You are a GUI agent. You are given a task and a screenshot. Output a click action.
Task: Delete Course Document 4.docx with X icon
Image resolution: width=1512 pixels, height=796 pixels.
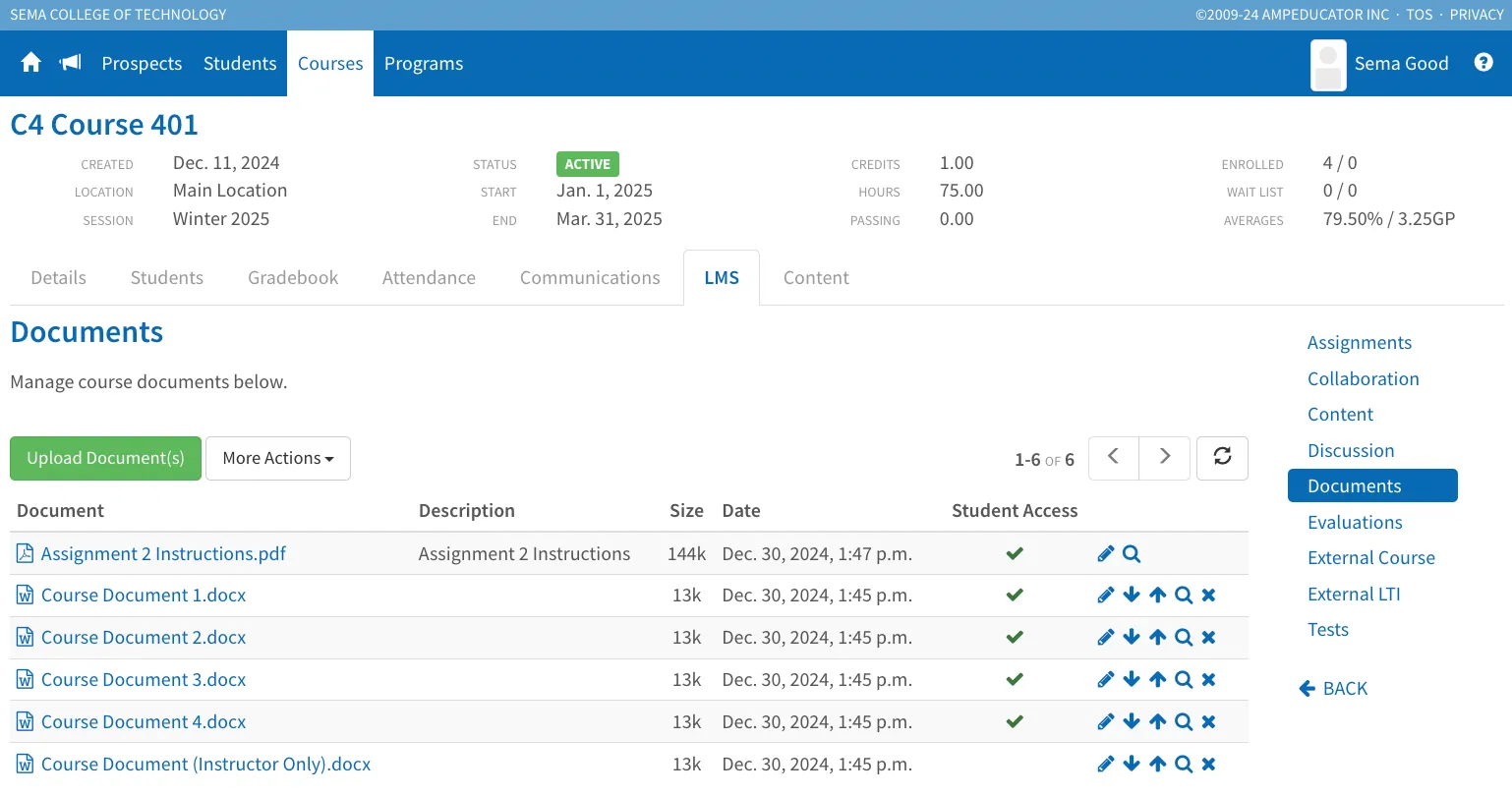coord(1209,721)
